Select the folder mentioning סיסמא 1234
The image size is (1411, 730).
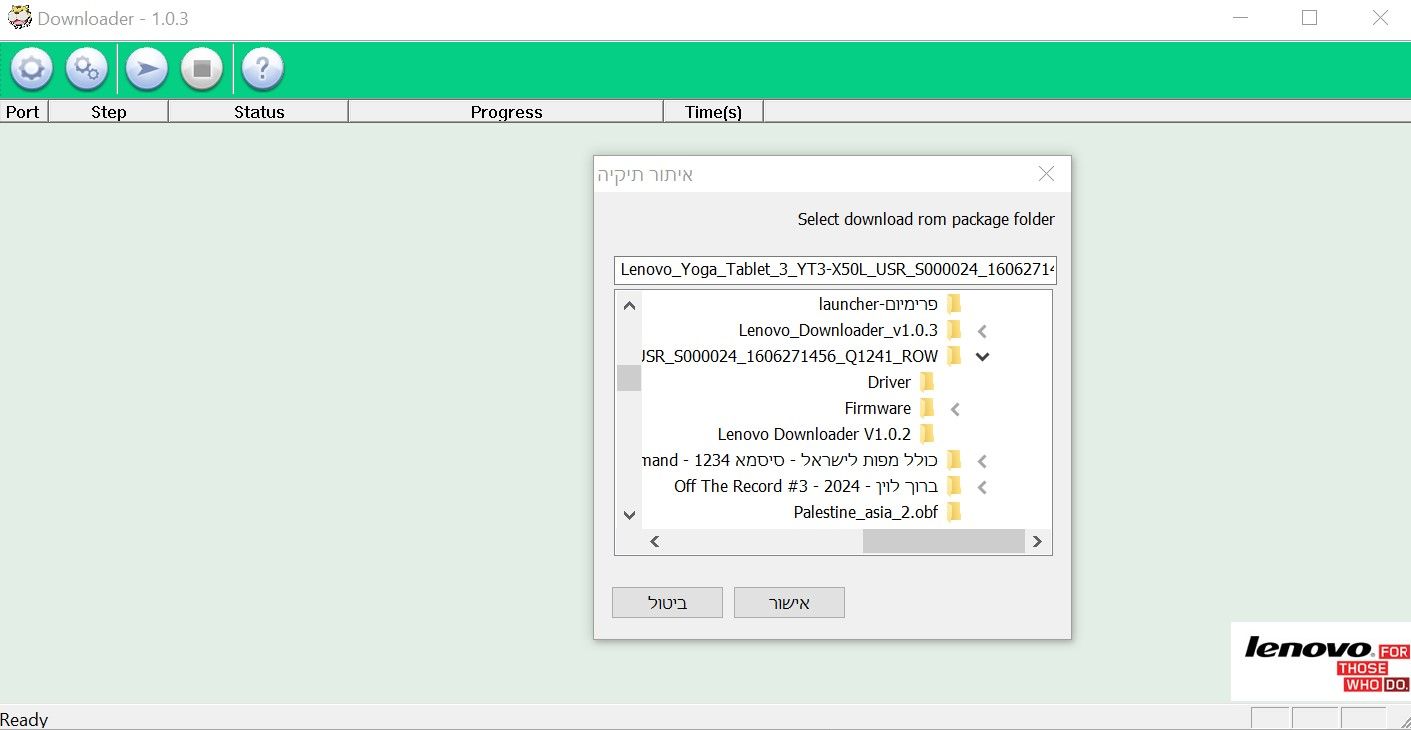pyautogui.click(x=790, y=460)
